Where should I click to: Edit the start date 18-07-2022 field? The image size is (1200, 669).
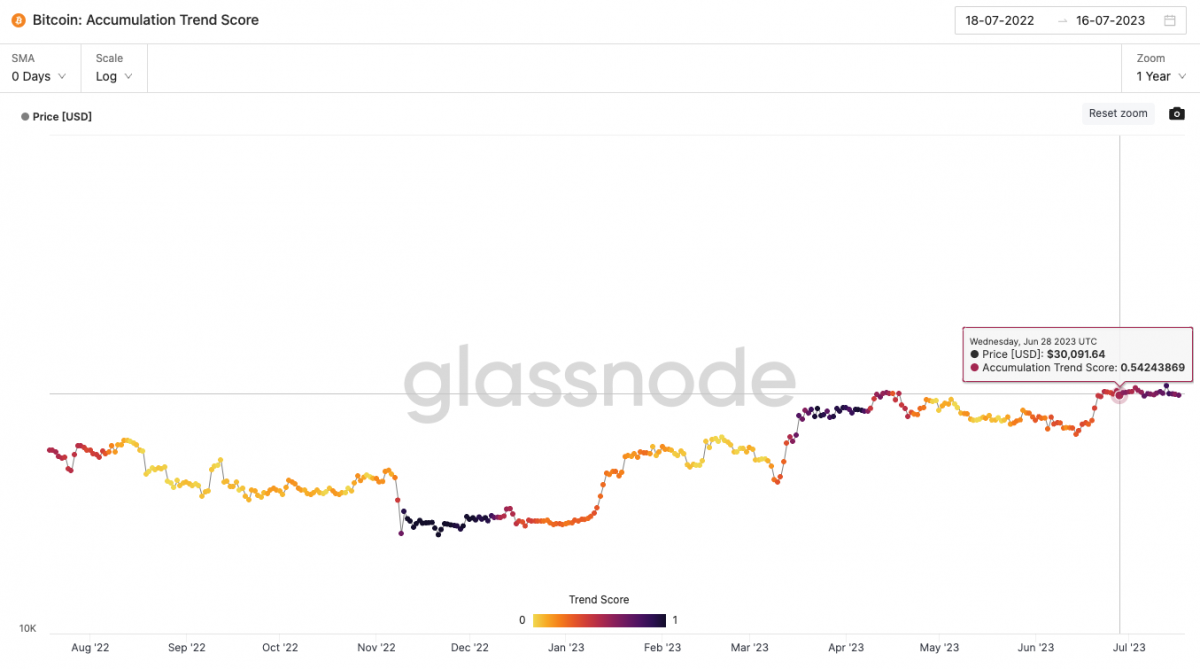coord(999,20)
